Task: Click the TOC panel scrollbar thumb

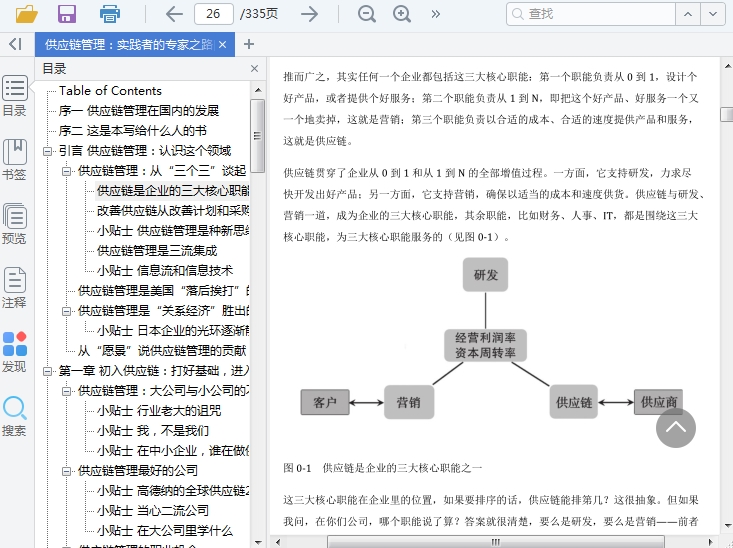Action: [258, 136]
